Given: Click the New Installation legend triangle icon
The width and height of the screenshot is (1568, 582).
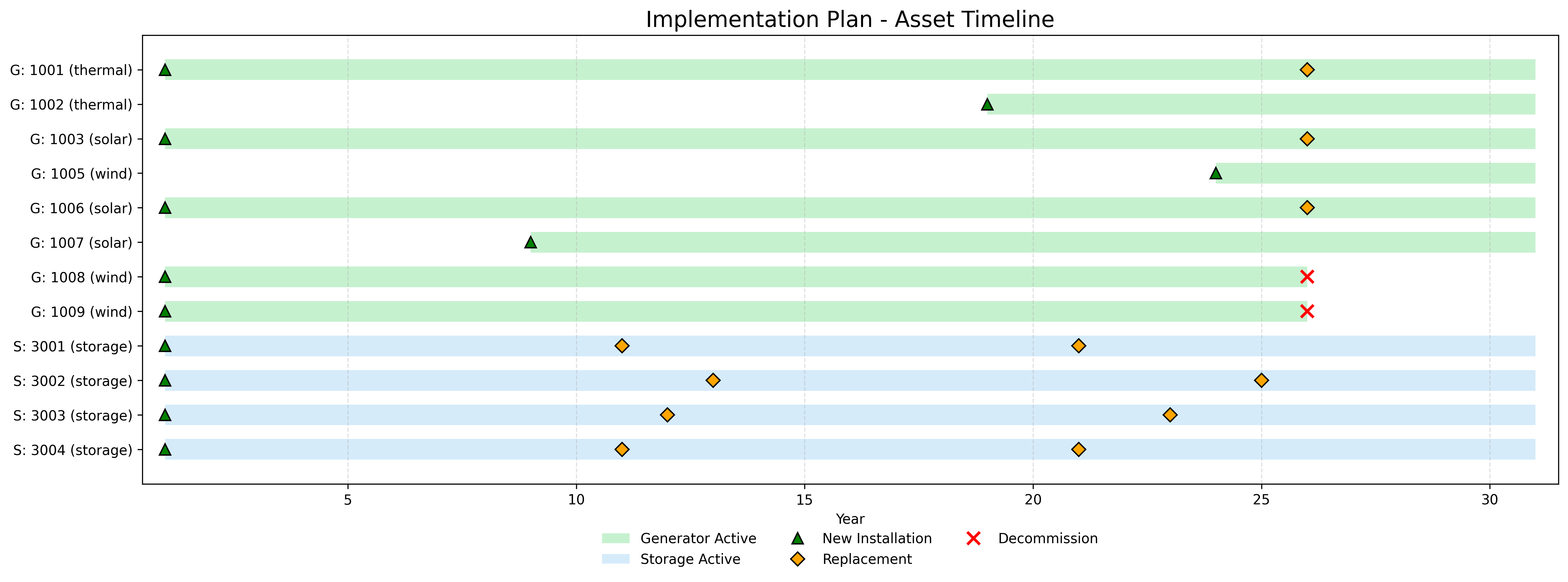Looking at the screenshot, I should point(798,539).
